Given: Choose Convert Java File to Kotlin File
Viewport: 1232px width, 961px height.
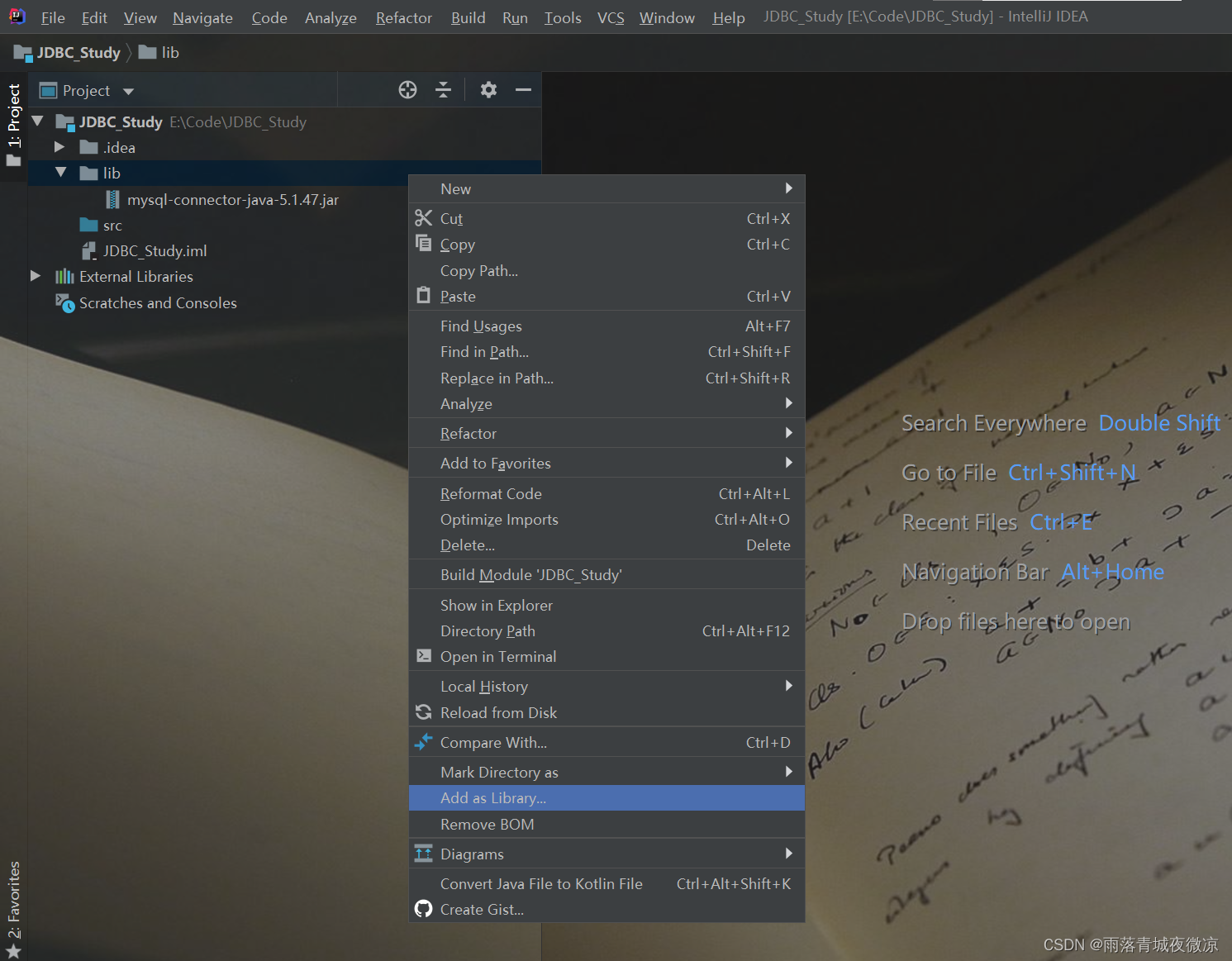Looking at the screenshot, I should coord(606,883).
